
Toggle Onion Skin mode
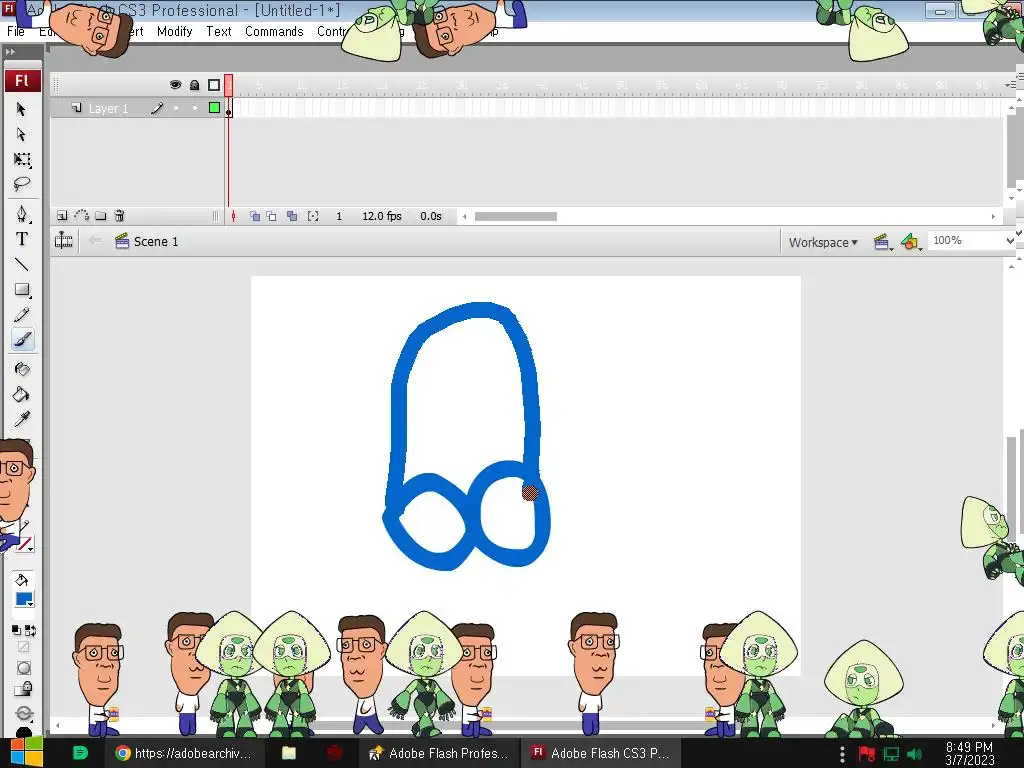[255, 216]
